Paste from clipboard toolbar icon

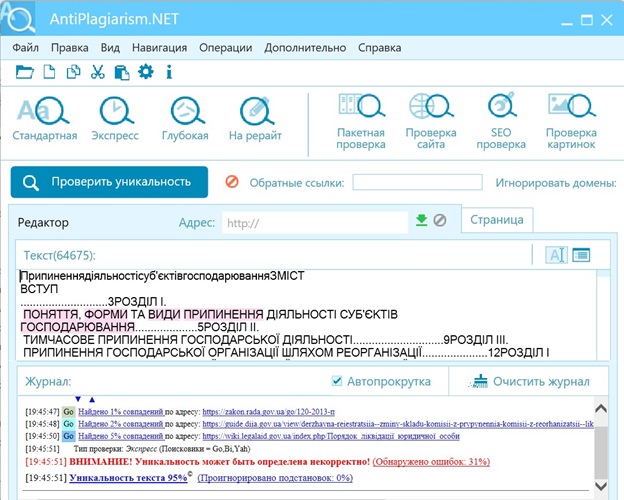(x=122, y=72)
